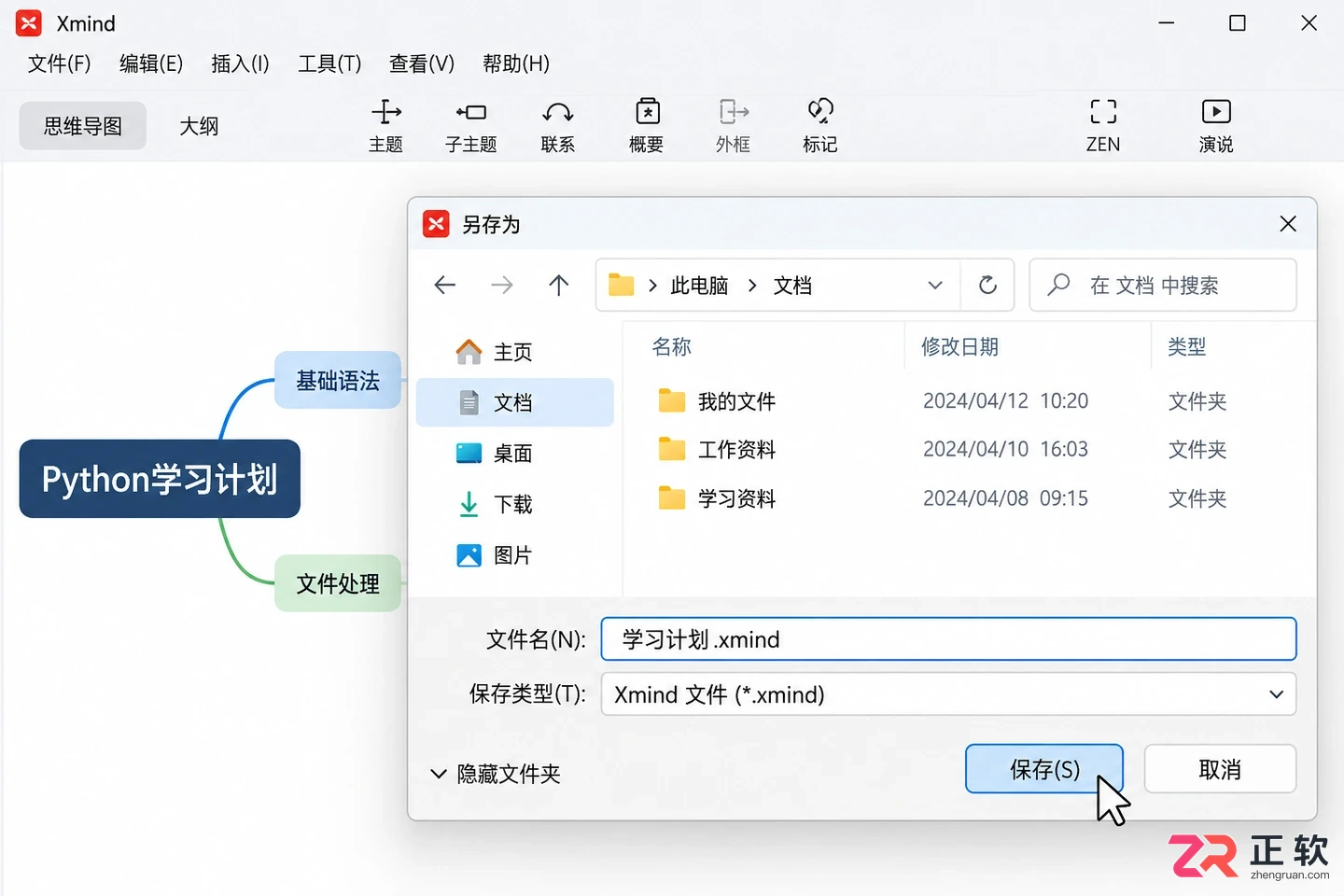The image size is (1344, 896).
Task: Switch to the 大纲 outline view
Action: pos(199,126)
